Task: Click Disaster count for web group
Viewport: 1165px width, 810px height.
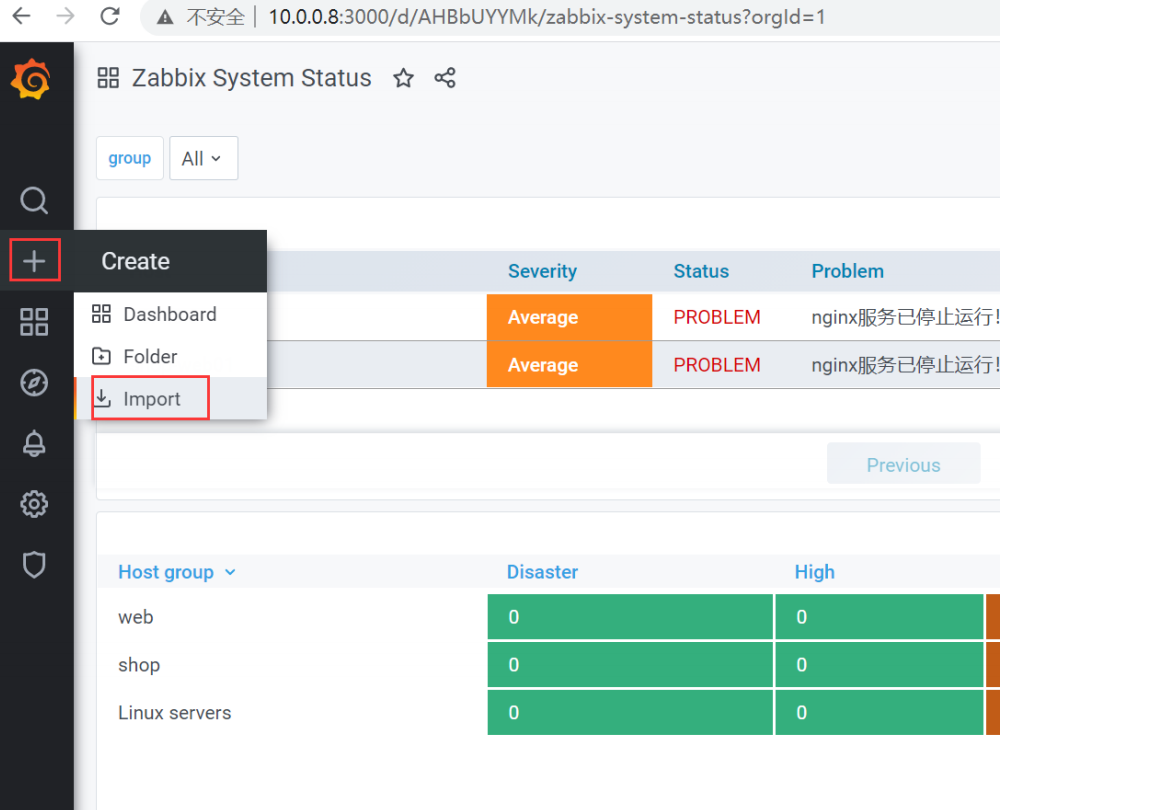Action: pyautogui.click(x=630, y=617)
